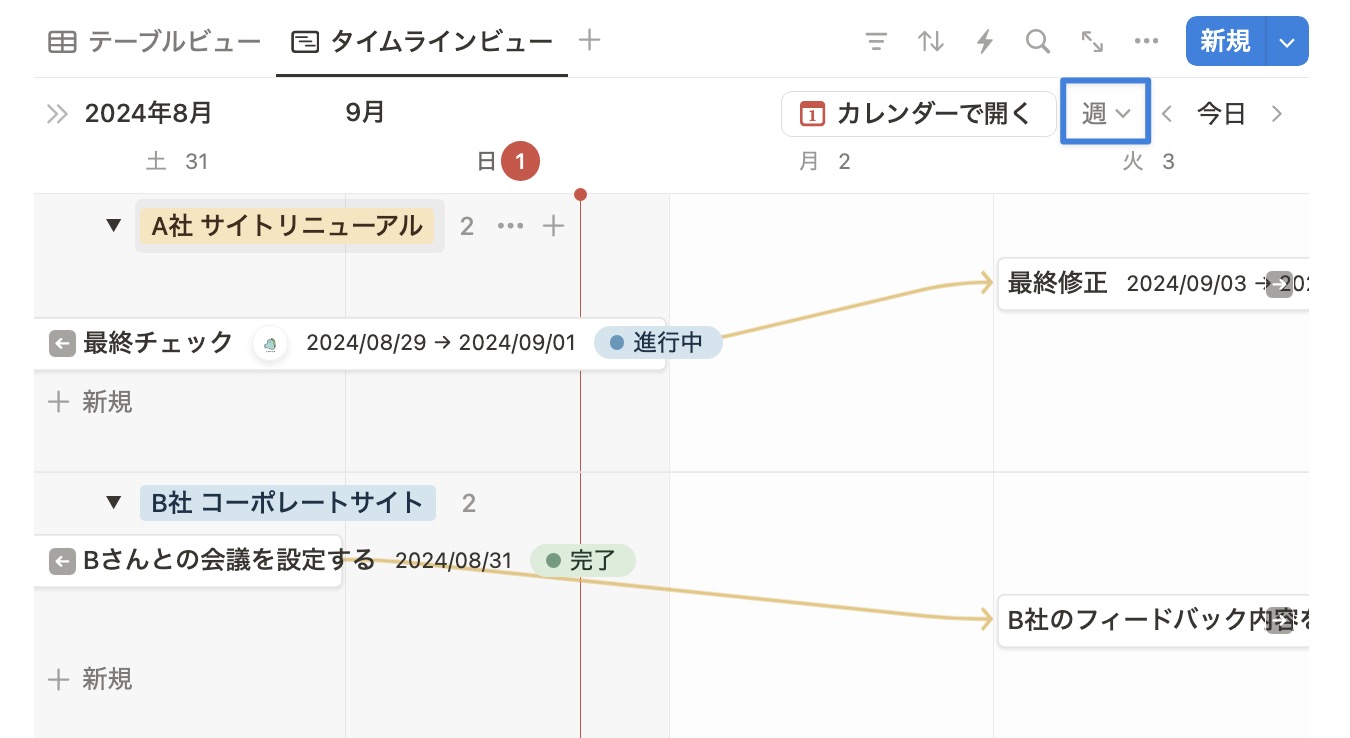The height and width of the screenshot is (738, 1350).
Task: Open the sort arrows icon
Action: click(x=931, y=41)
